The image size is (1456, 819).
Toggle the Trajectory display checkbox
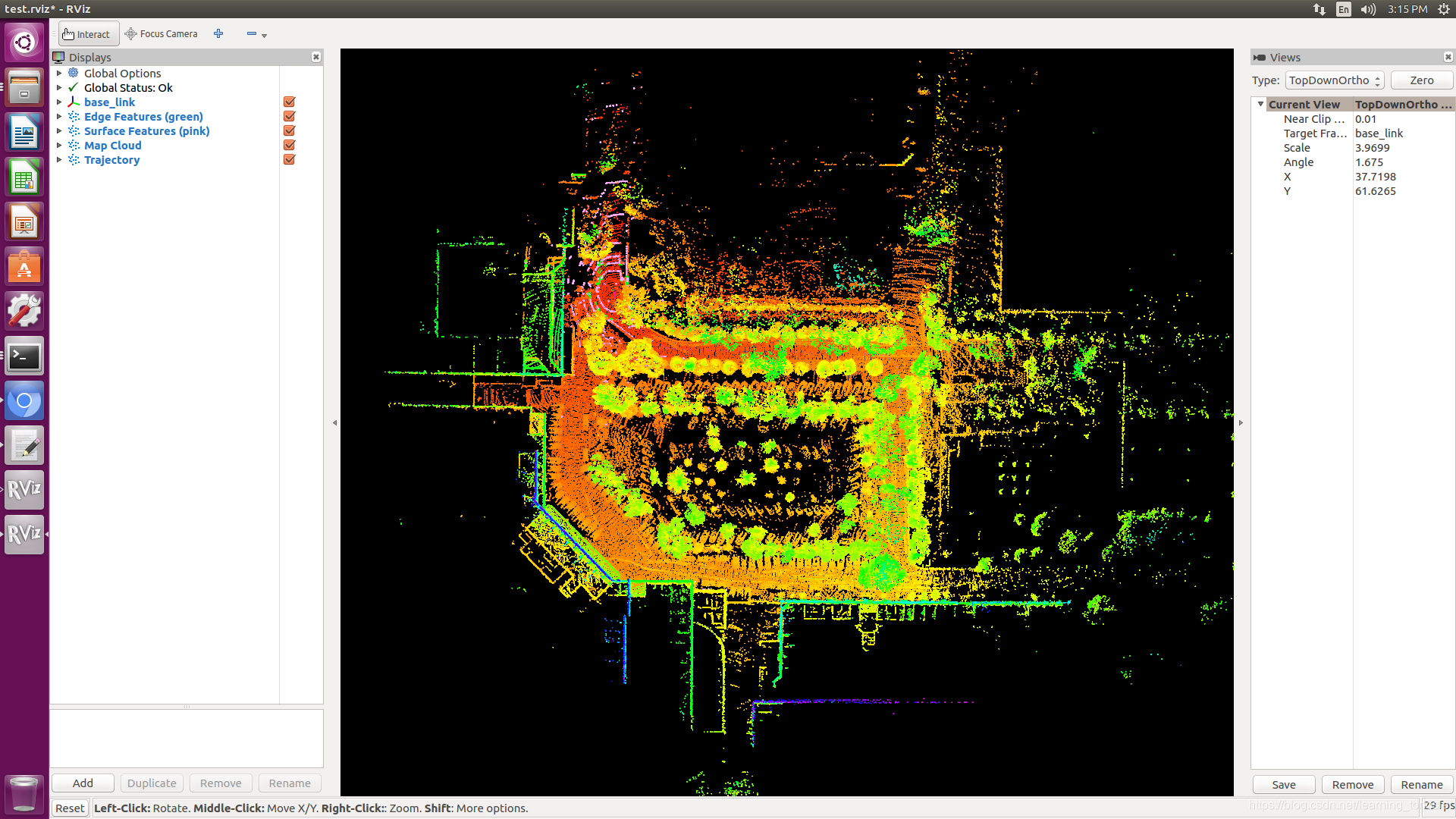289,160
